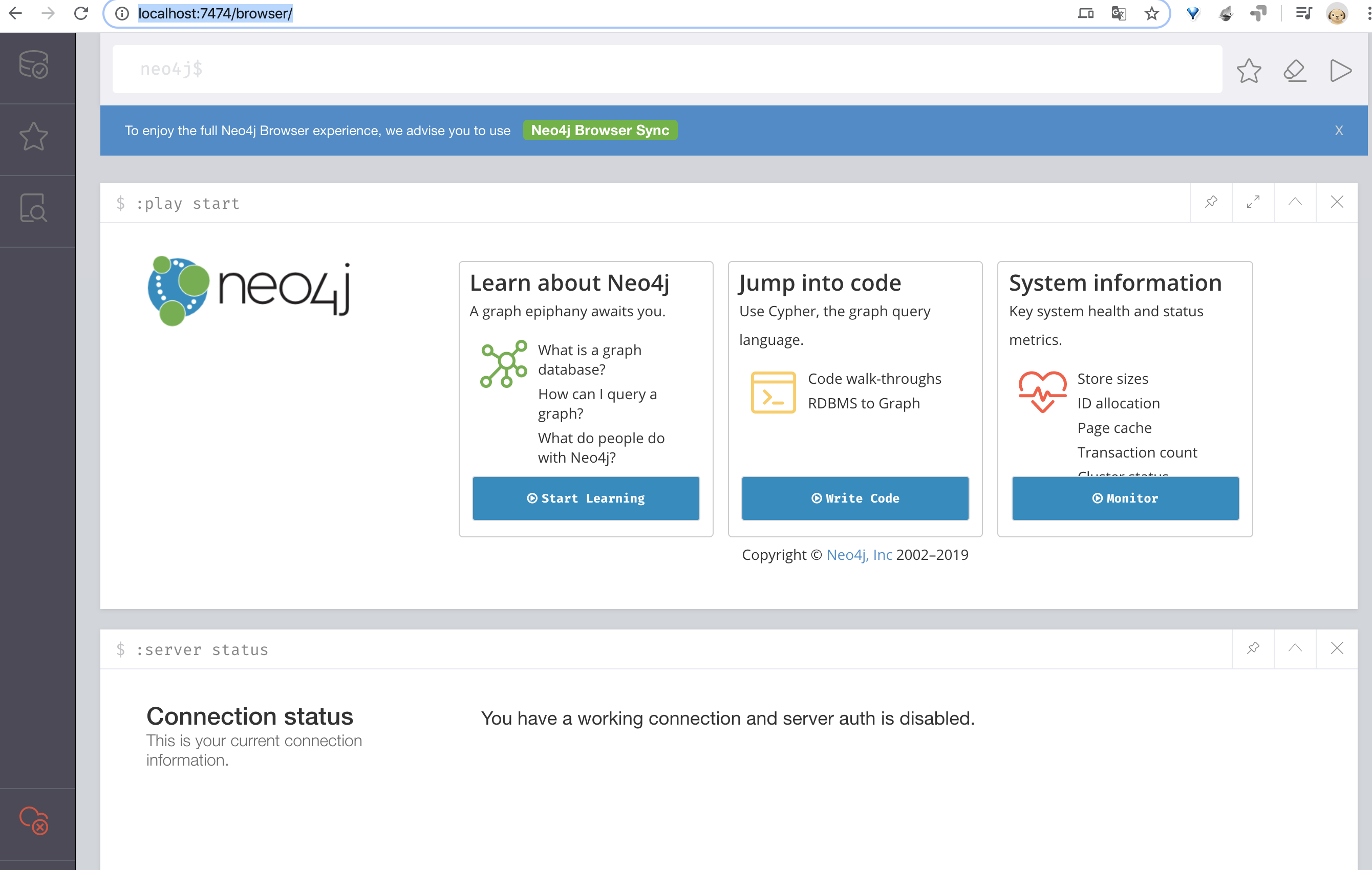
Task: Open the Documents search sidebar icon
Action: (34, 208)
